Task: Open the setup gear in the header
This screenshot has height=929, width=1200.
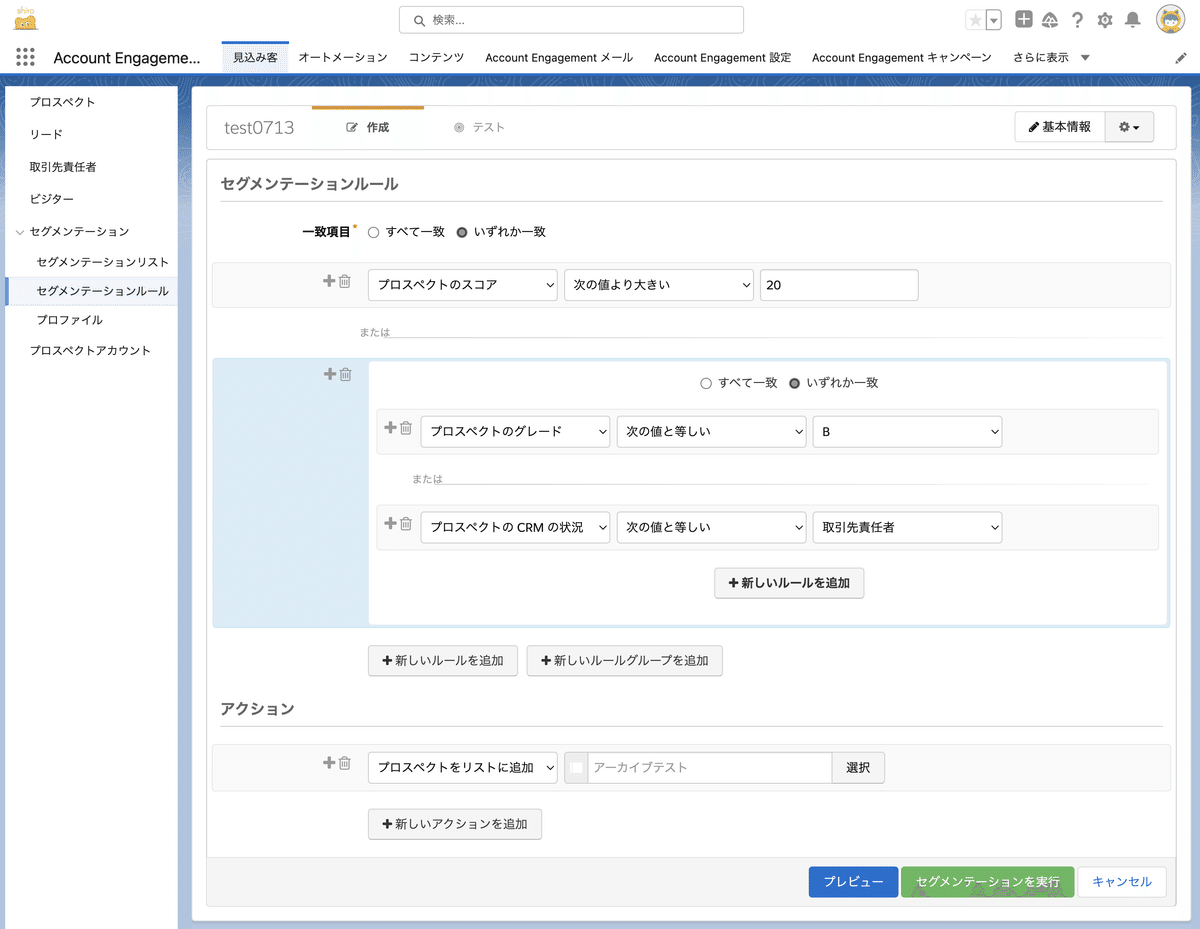Action: click(1105, 20)
